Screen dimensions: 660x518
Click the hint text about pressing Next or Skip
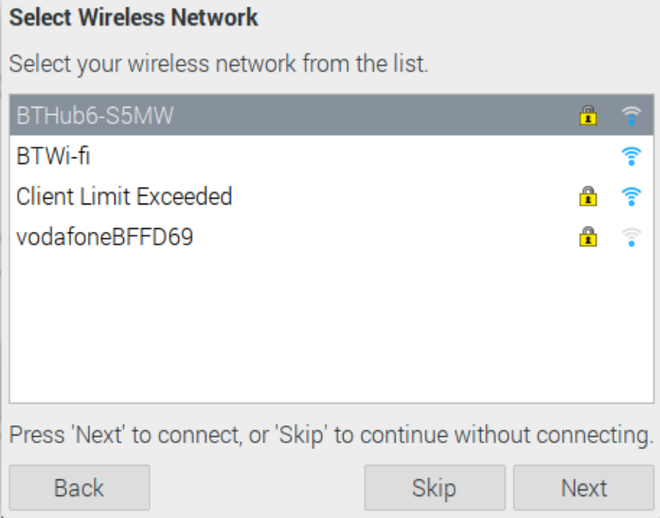click(330, 436)
